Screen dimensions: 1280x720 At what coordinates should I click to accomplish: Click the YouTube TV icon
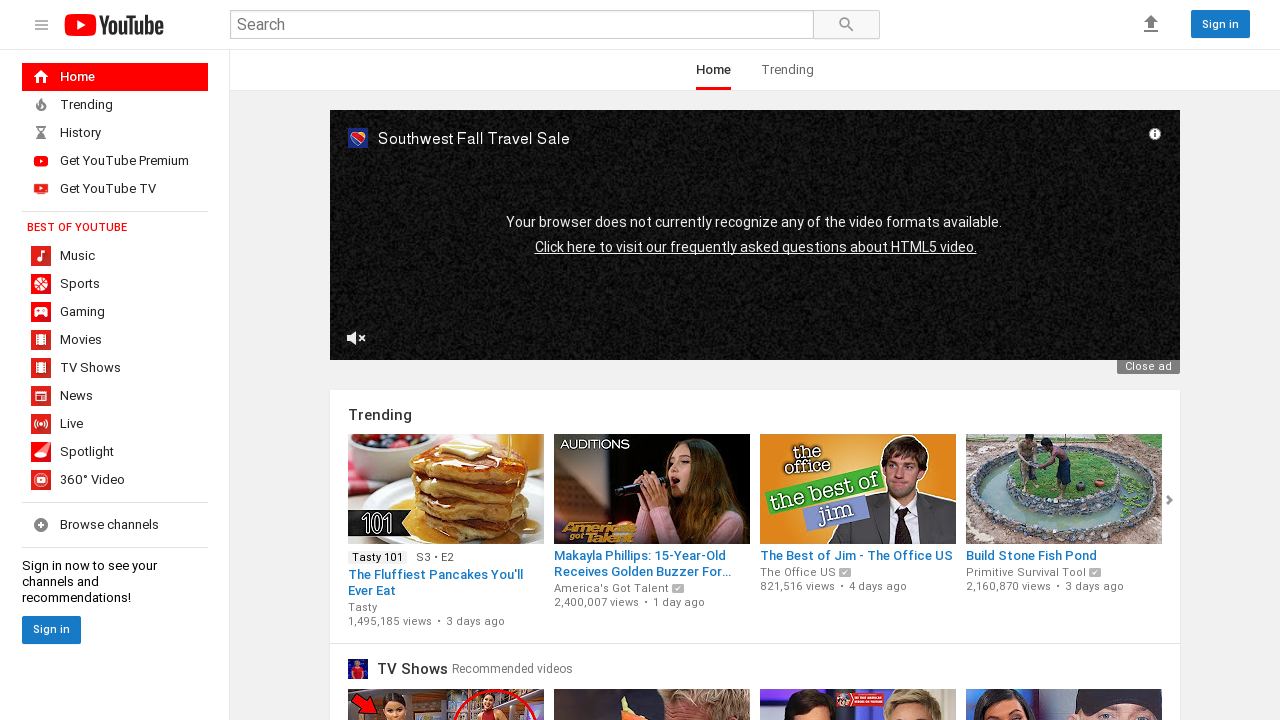[41, 189]
